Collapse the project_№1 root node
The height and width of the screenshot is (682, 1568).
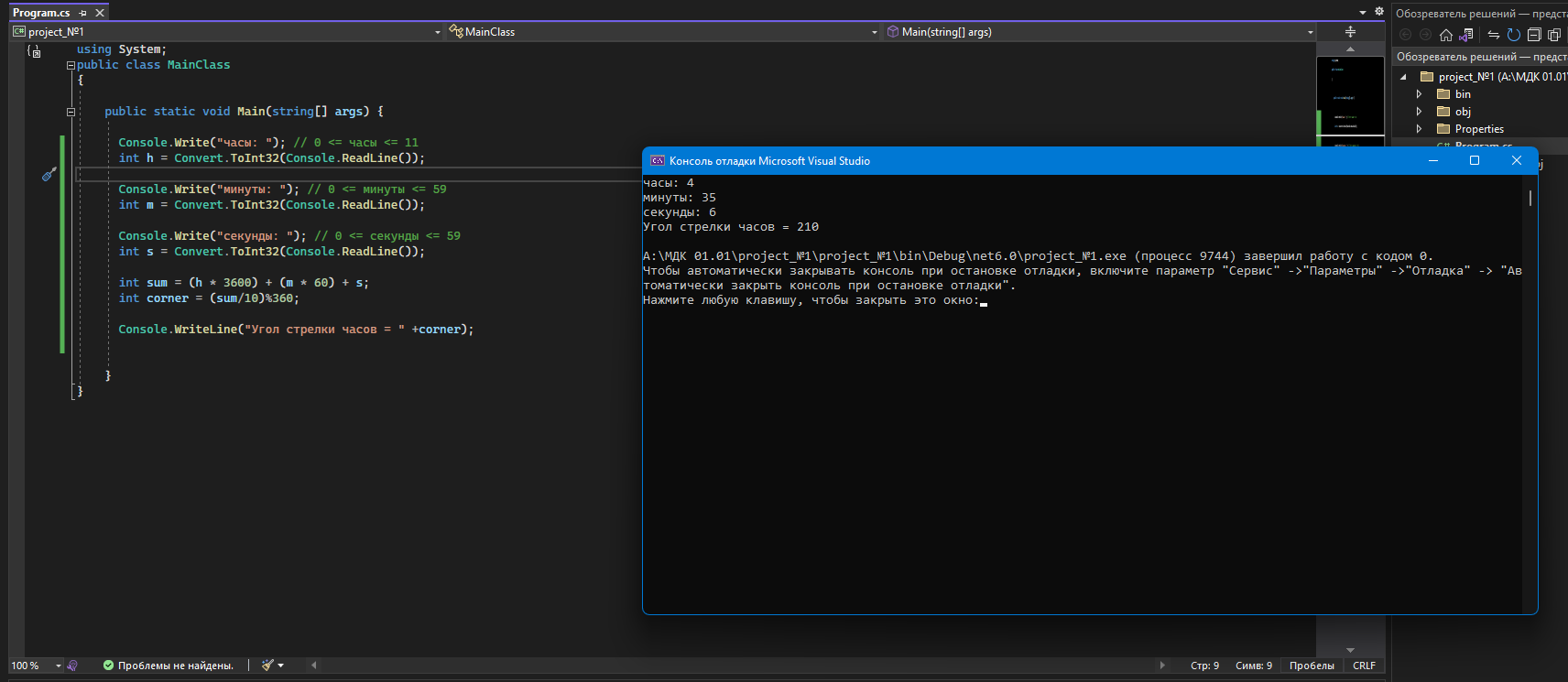[x=1403, y=77]
